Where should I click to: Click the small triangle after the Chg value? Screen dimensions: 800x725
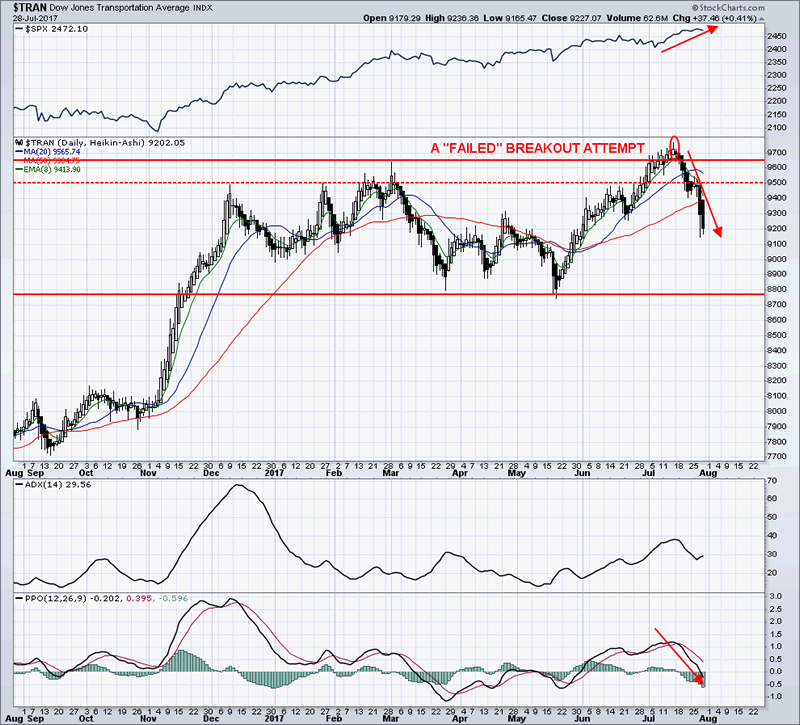click(762, 19)
